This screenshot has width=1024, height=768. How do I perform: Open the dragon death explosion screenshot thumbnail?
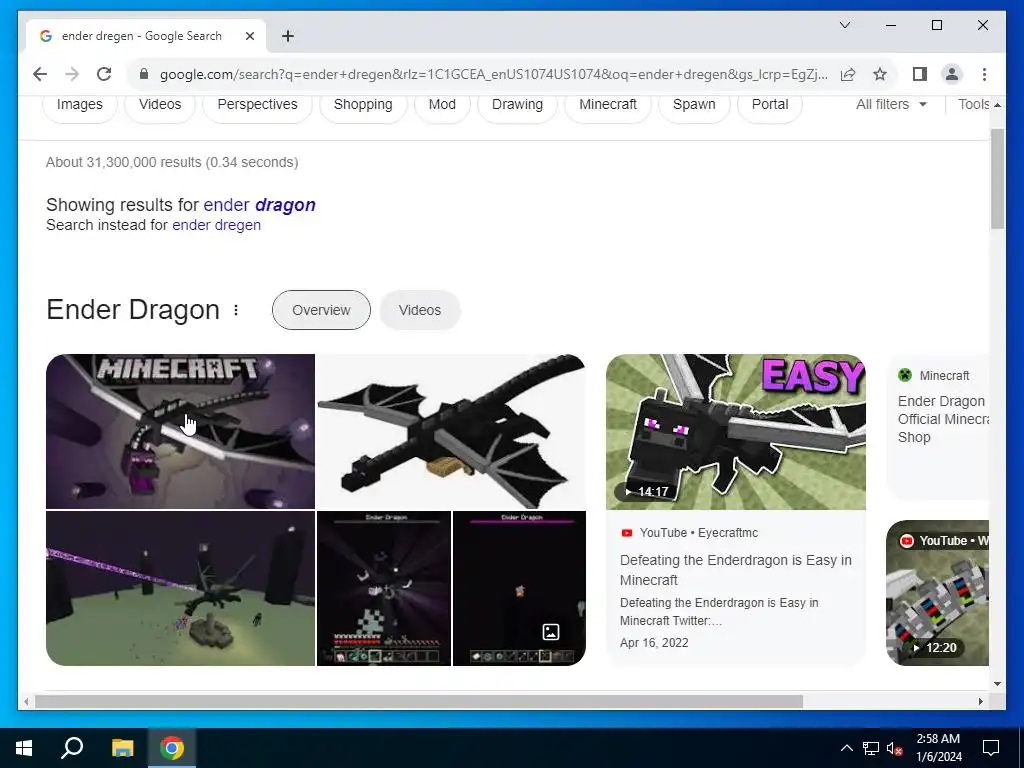click(x=384, y=588)
